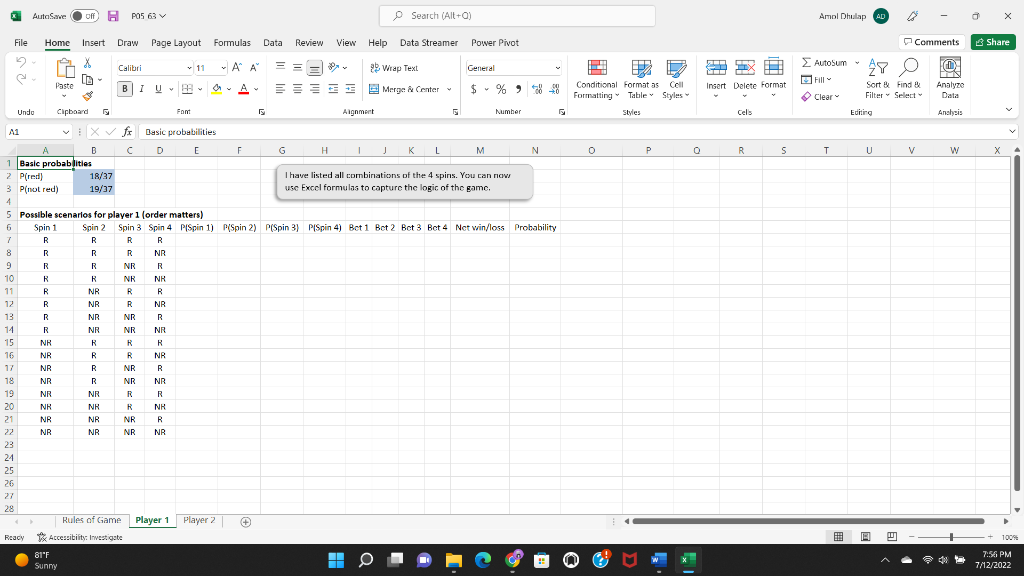The image size is (1024, 576).
Task: Open Fill dropdown in Editing group
Action: click(816, 80)
